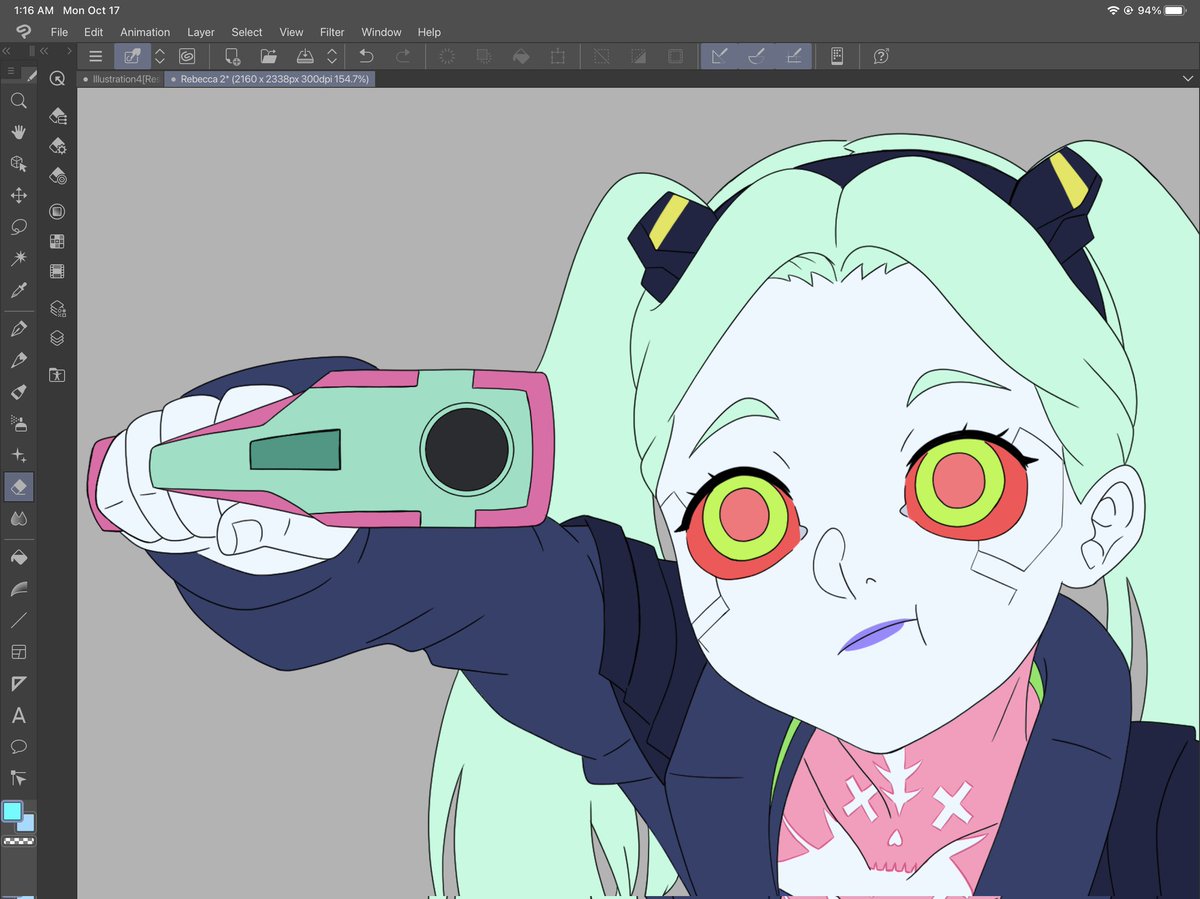Expand the save options arrows

coord(332,57)
